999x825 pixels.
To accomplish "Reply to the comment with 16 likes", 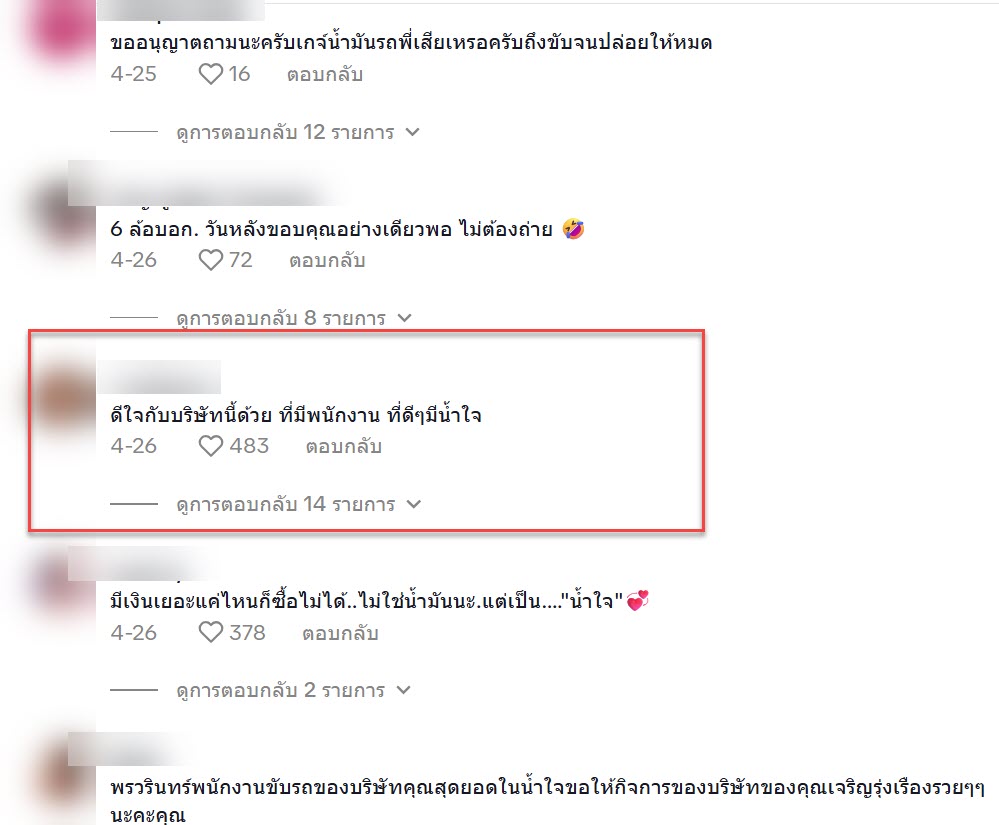I will pos(325,75).
